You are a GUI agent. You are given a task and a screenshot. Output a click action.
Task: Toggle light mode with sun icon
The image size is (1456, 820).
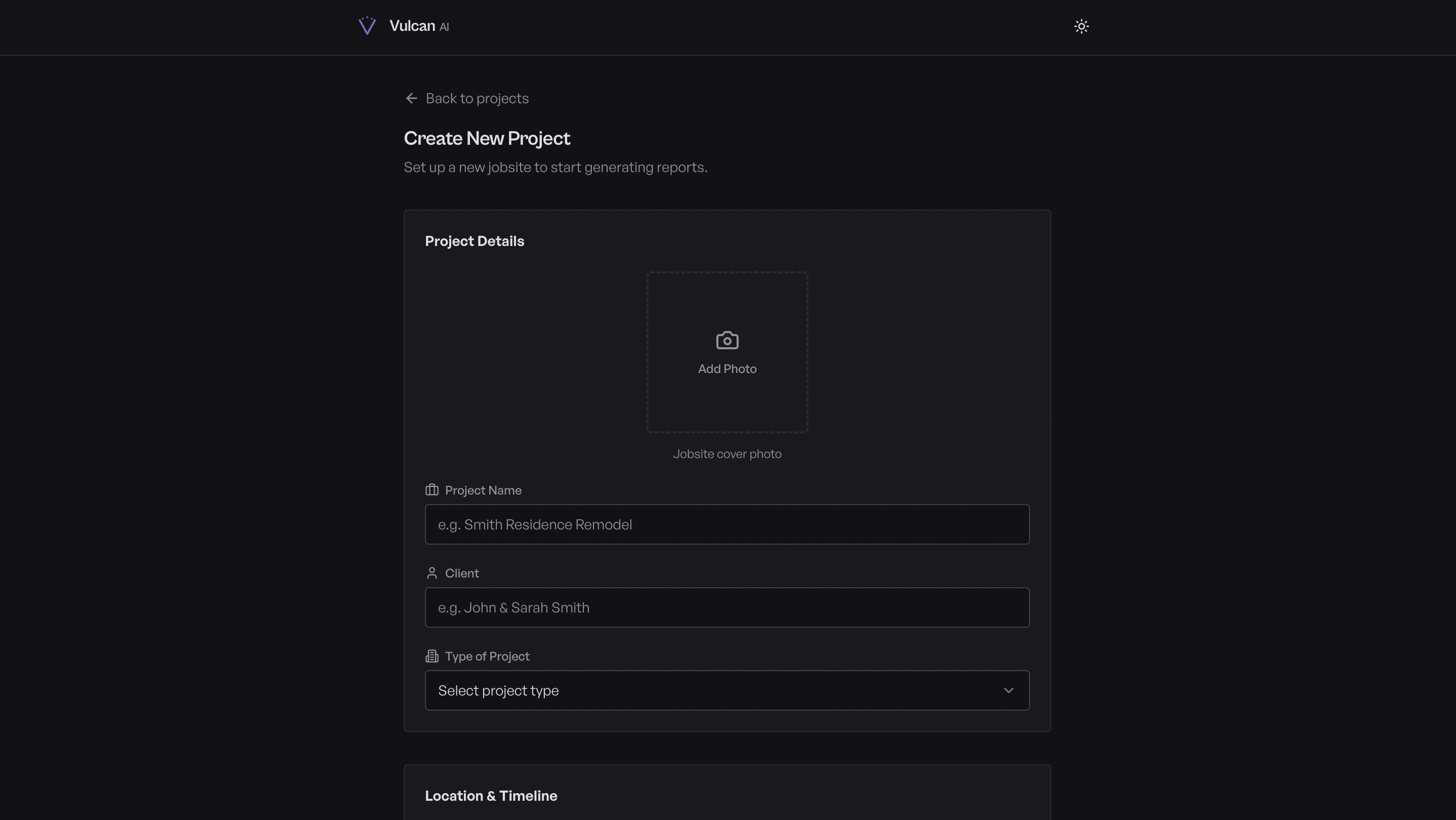tap(1081, 27)
